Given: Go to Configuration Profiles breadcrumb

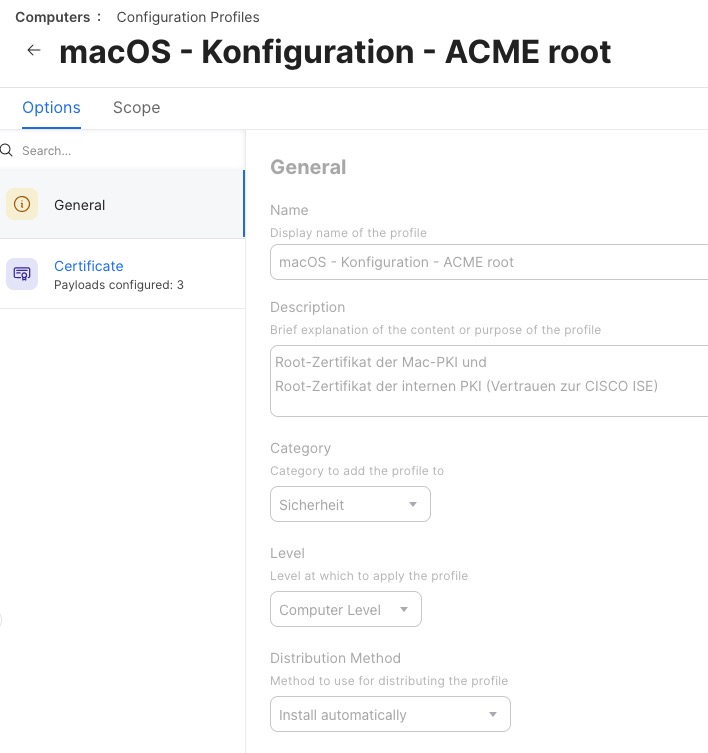Looking at the screenshot, I should pyautogui.click(x=188, y=17).
